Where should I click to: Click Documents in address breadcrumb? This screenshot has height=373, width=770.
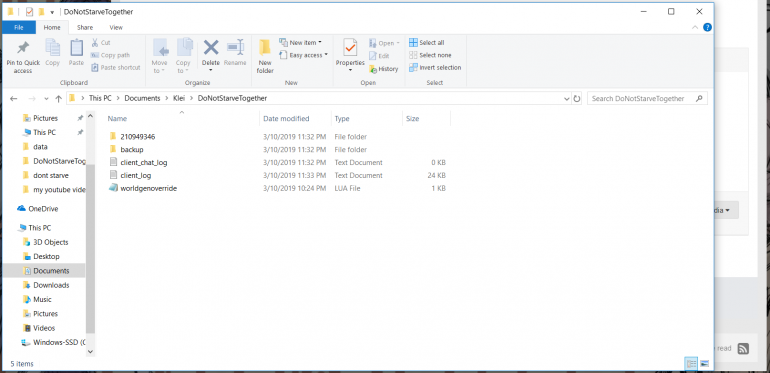pyautogui.click(x=142, y=98)
